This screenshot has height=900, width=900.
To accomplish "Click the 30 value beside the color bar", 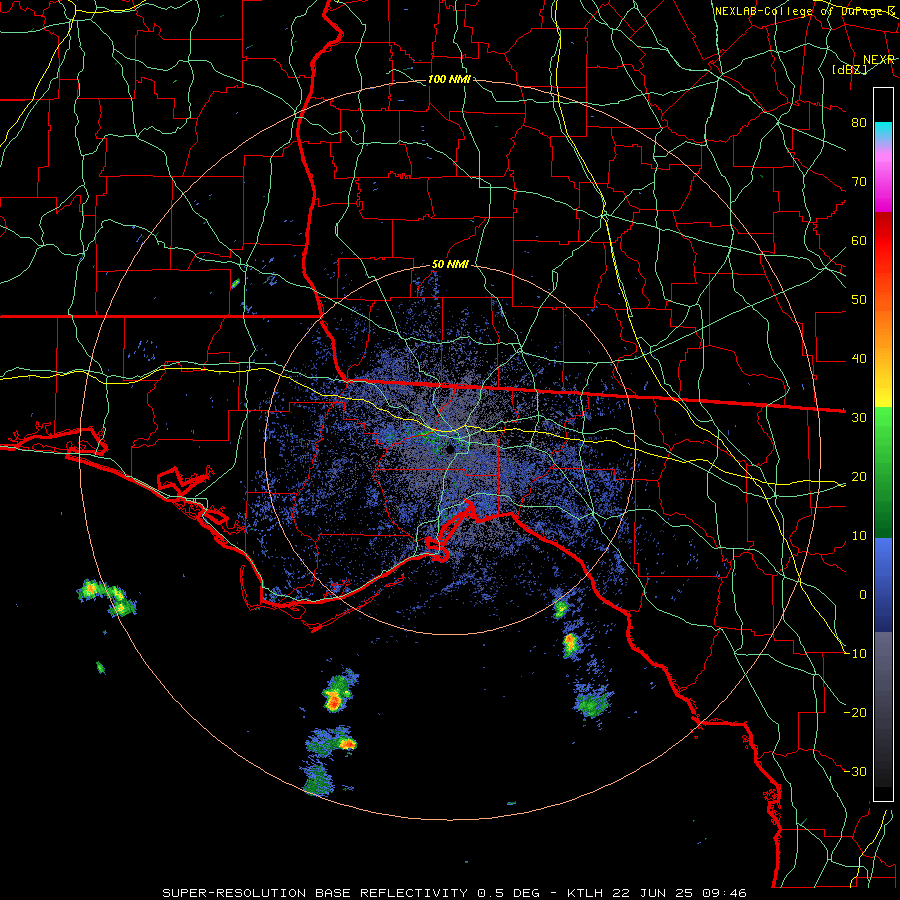I will 859,417.
